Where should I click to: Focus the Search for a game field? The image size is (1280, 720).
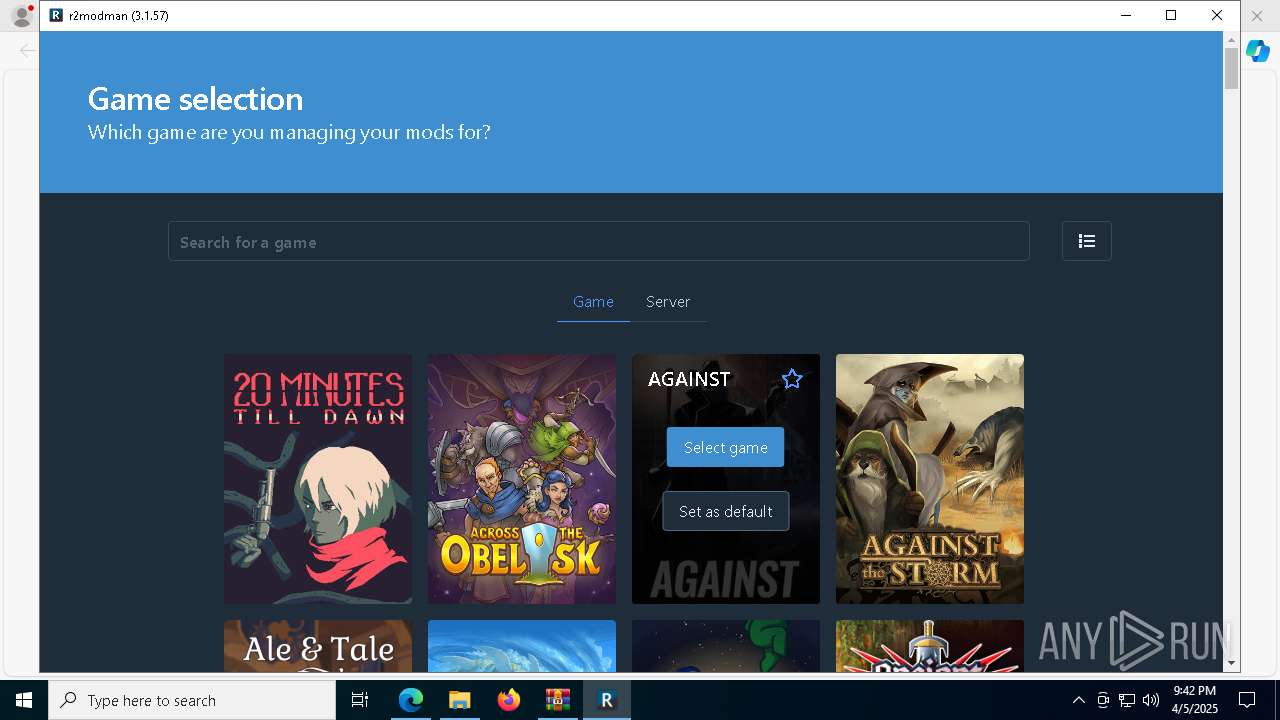pyautogui.click(x=598, y=241)
